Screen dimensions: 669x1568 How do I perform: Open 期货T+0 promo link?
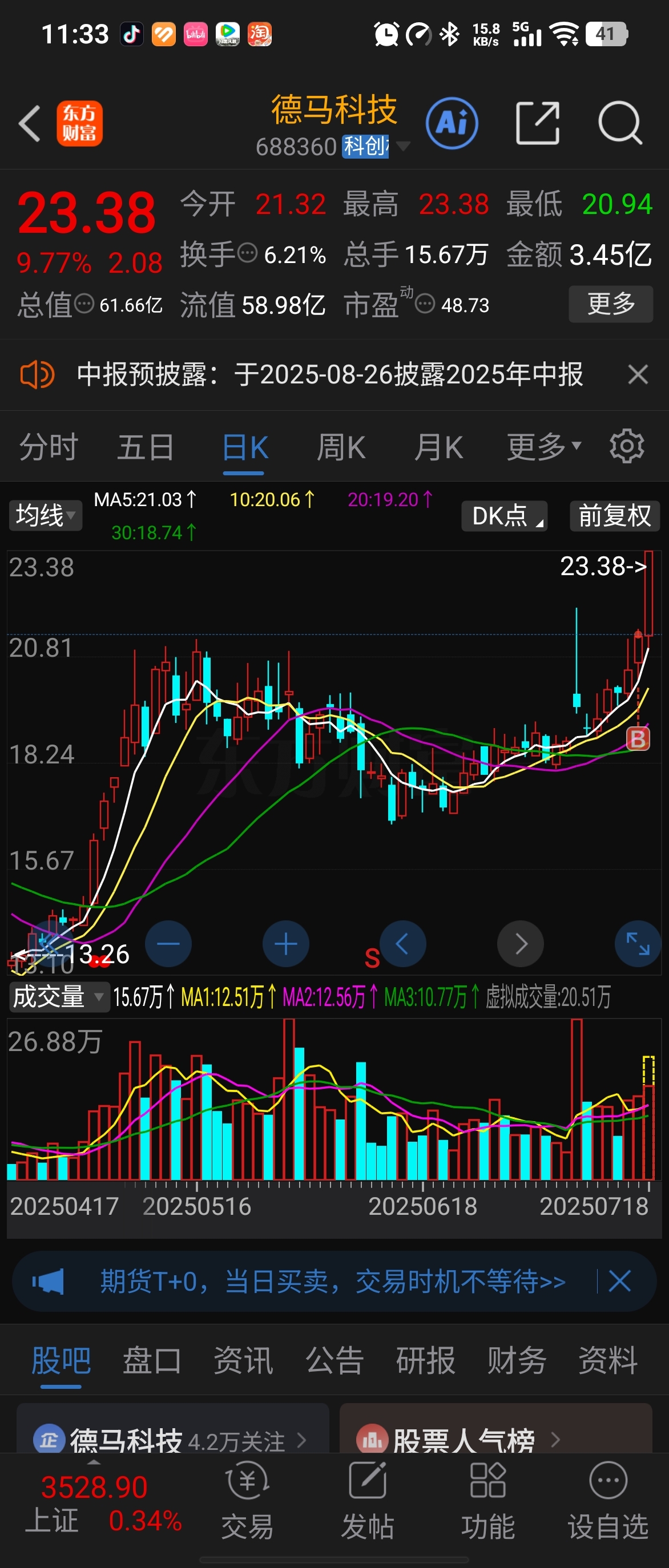333,1282
